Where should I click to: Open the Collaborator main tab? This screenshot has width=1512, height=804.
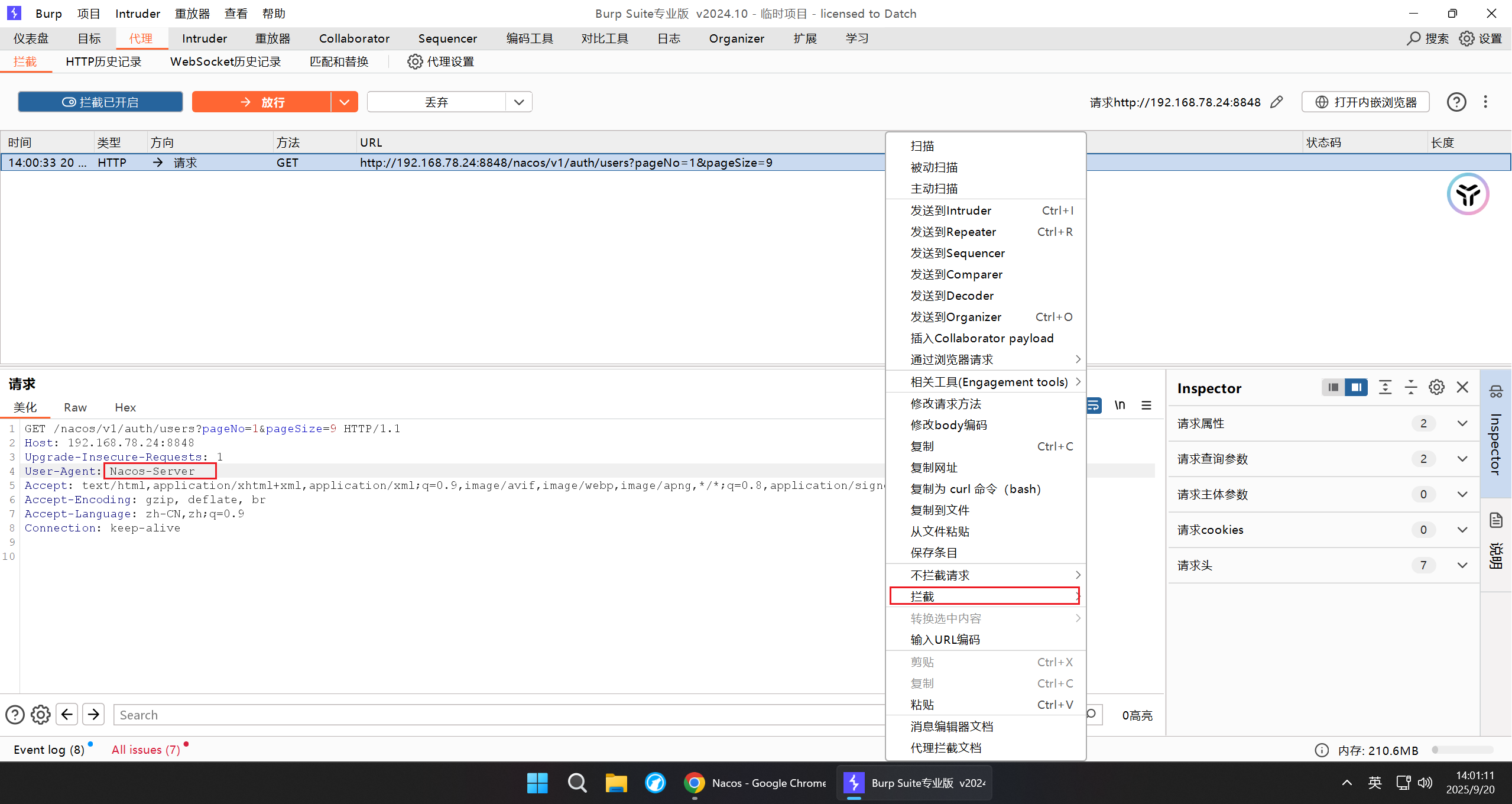click(x=355, y=38)
